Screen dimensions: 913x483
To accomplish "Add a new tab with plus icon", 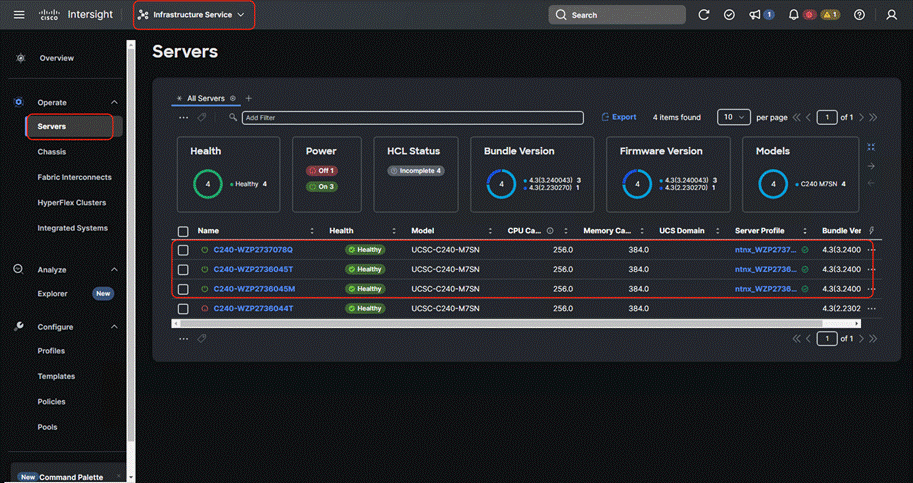I will coord(249,98).
